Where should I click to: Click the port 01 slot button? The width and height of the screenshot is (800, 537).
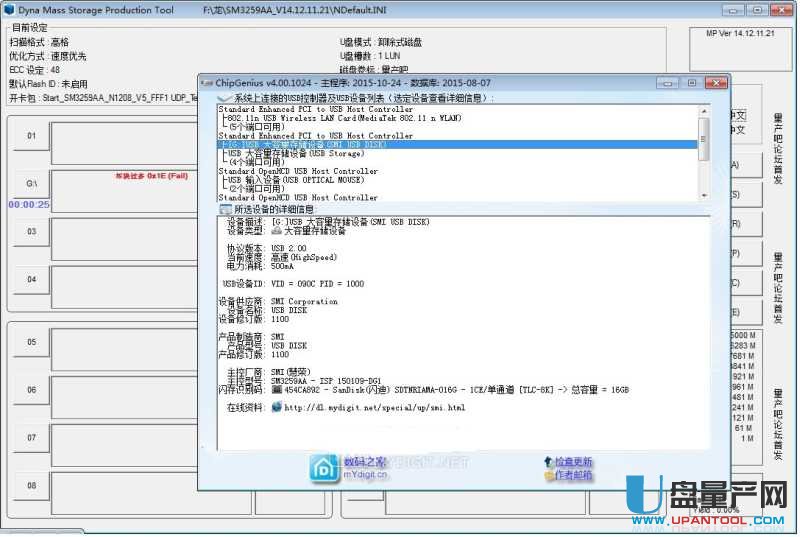[31, 136]
